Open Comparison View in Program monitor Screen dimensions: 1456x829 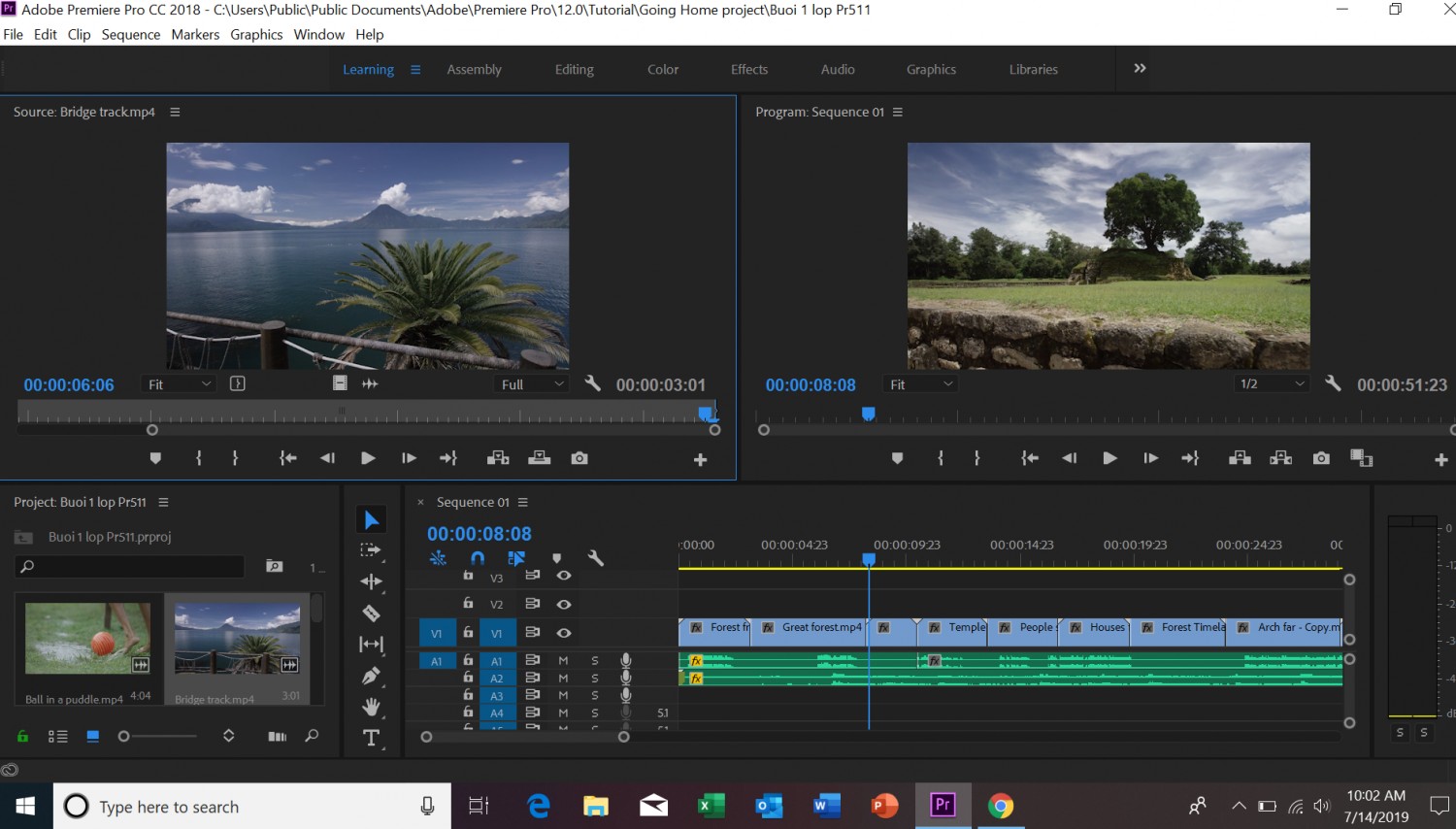tap(1362, 458)
